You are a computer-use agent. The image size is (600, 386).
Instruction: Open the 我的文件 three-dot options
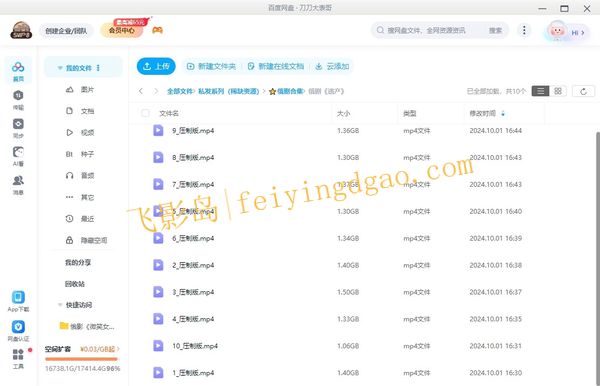click(98, 68)
